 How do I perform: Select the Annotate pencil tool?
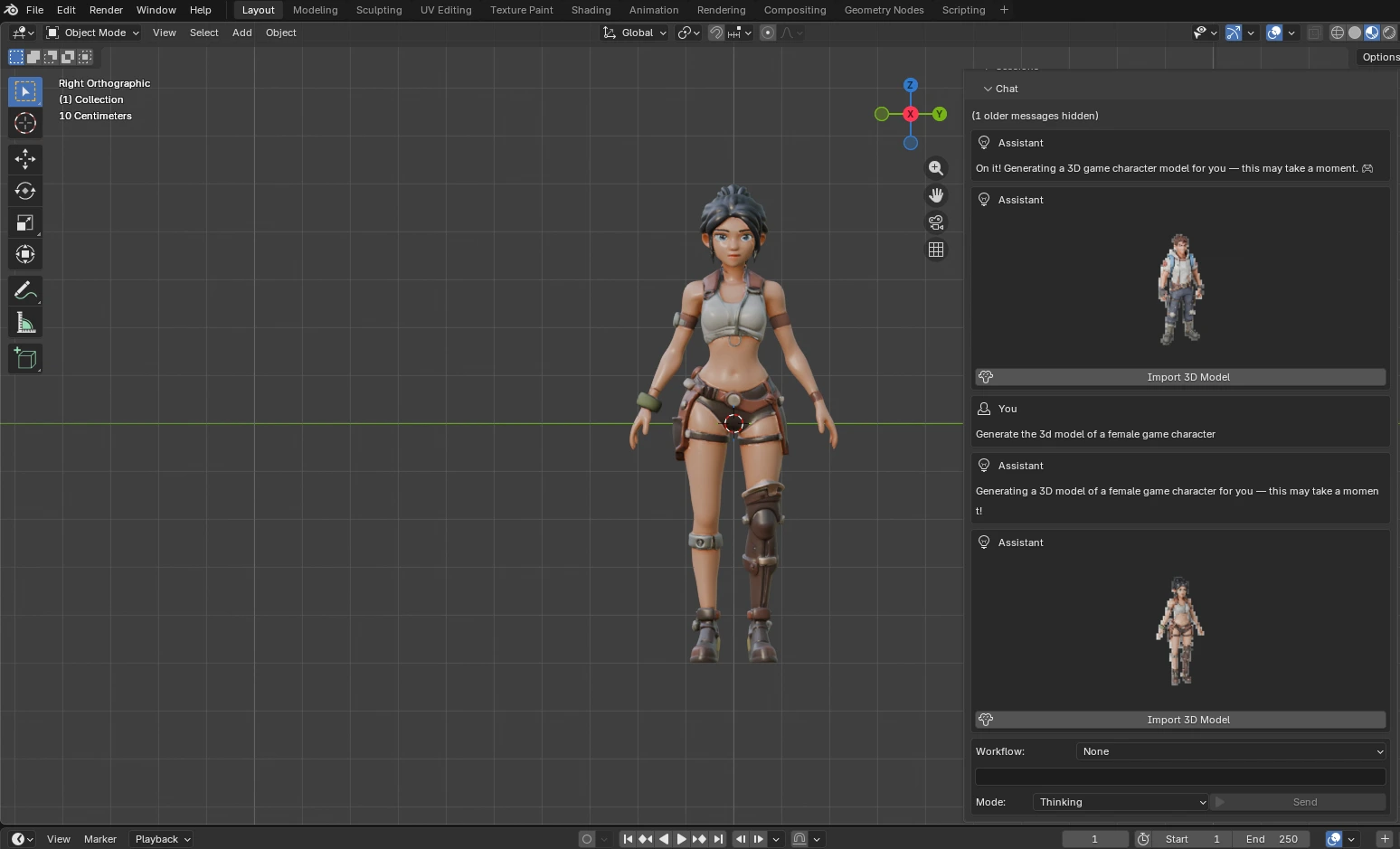[x=25, y=290]
